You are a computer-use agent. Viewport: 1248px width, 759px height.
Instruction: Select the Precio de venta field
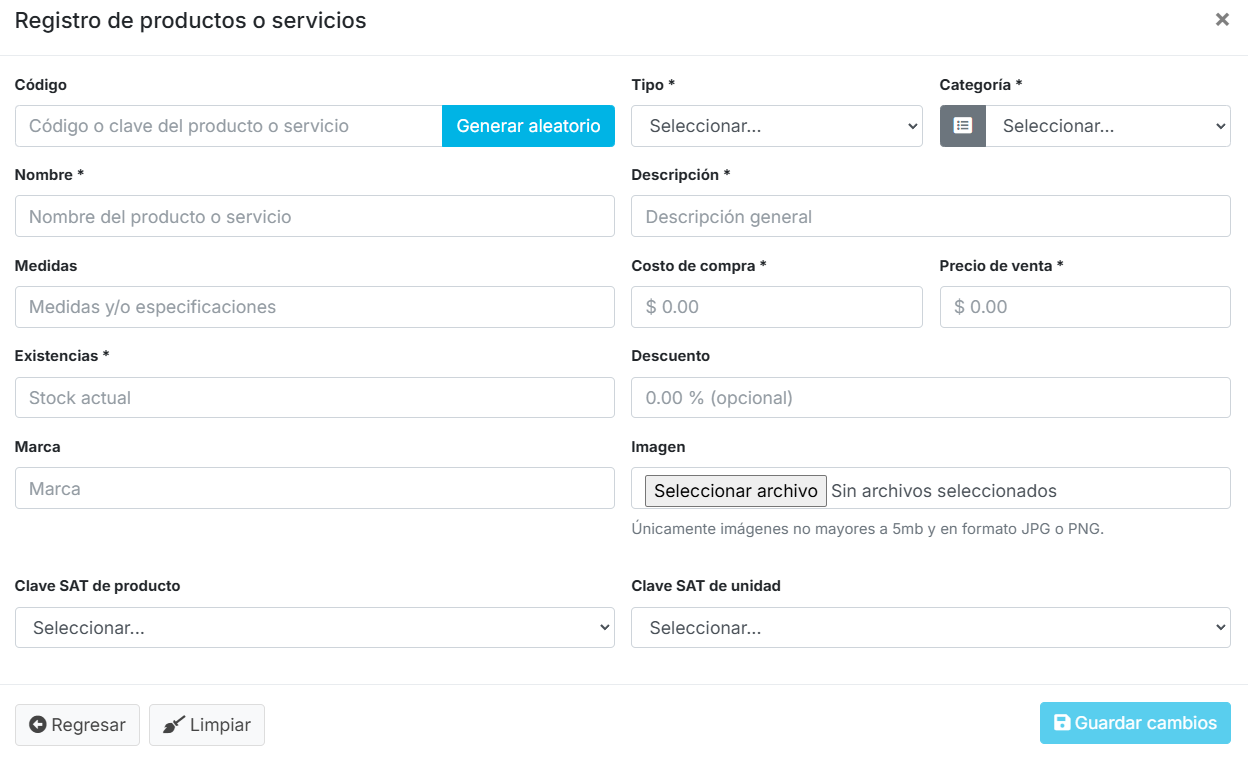[x=1085, y=307]
